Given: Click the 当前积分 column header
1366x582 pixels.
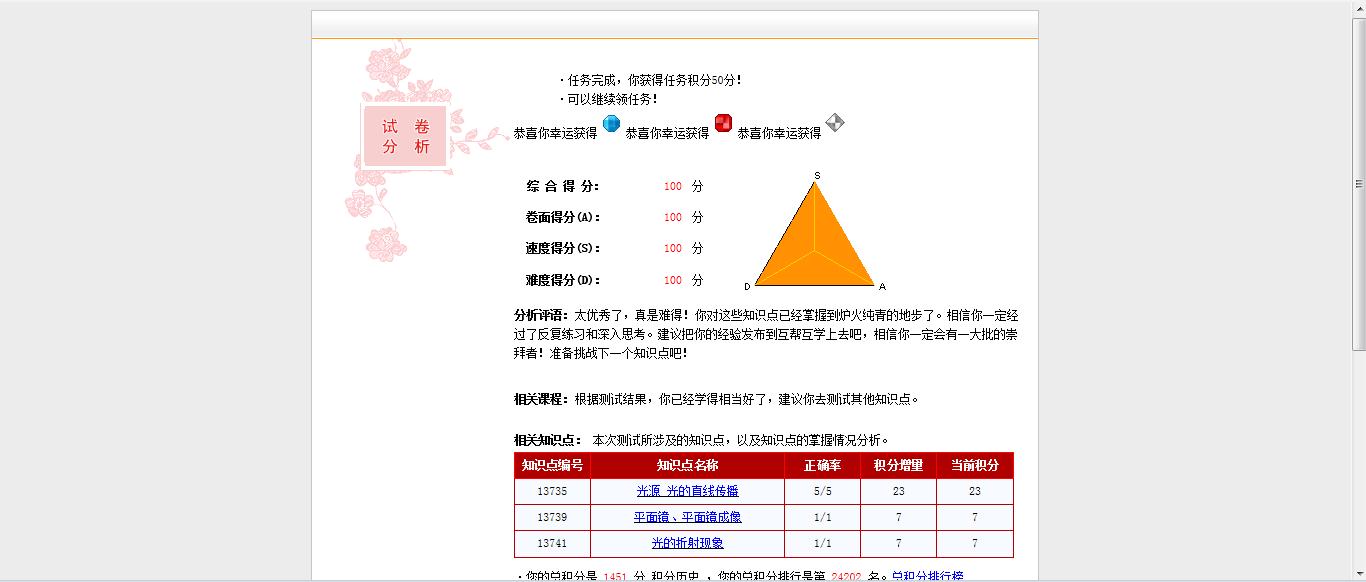Looking at the screenshot, I should tap(975, 465).
